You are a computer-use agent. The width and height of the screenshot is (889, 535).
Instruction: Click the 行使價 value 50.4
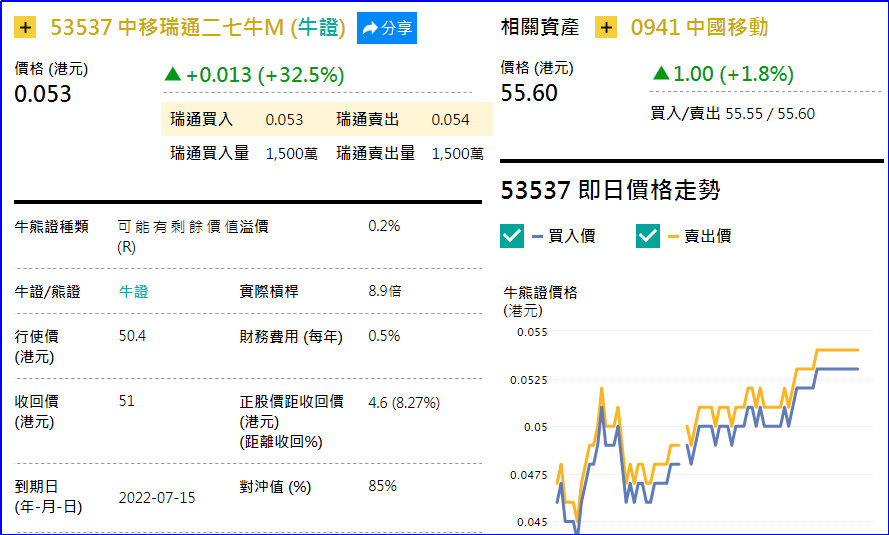132,336
